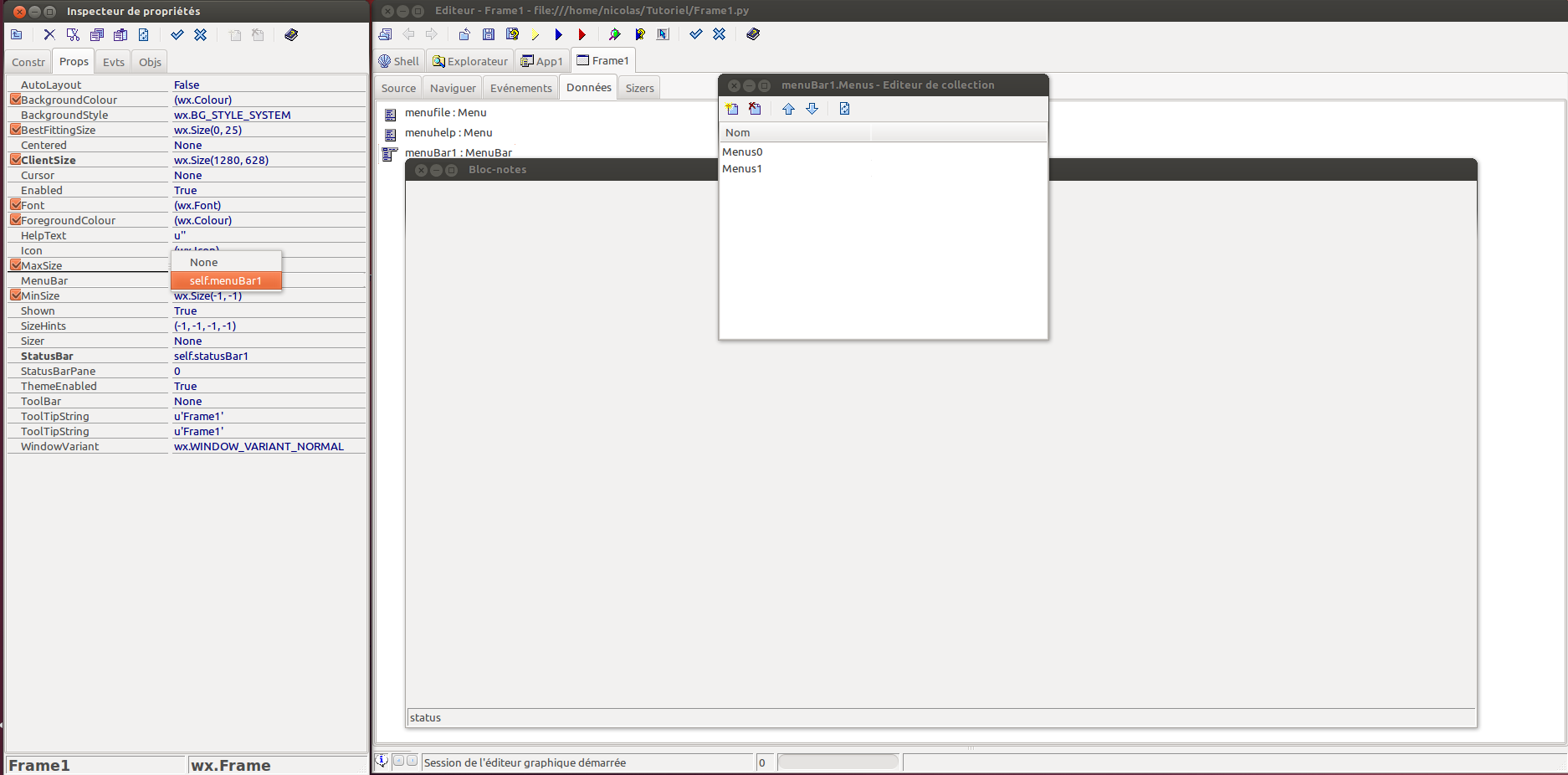
Task: Switch to the Evts tab in the inspector
Action: tap(113, 62)
